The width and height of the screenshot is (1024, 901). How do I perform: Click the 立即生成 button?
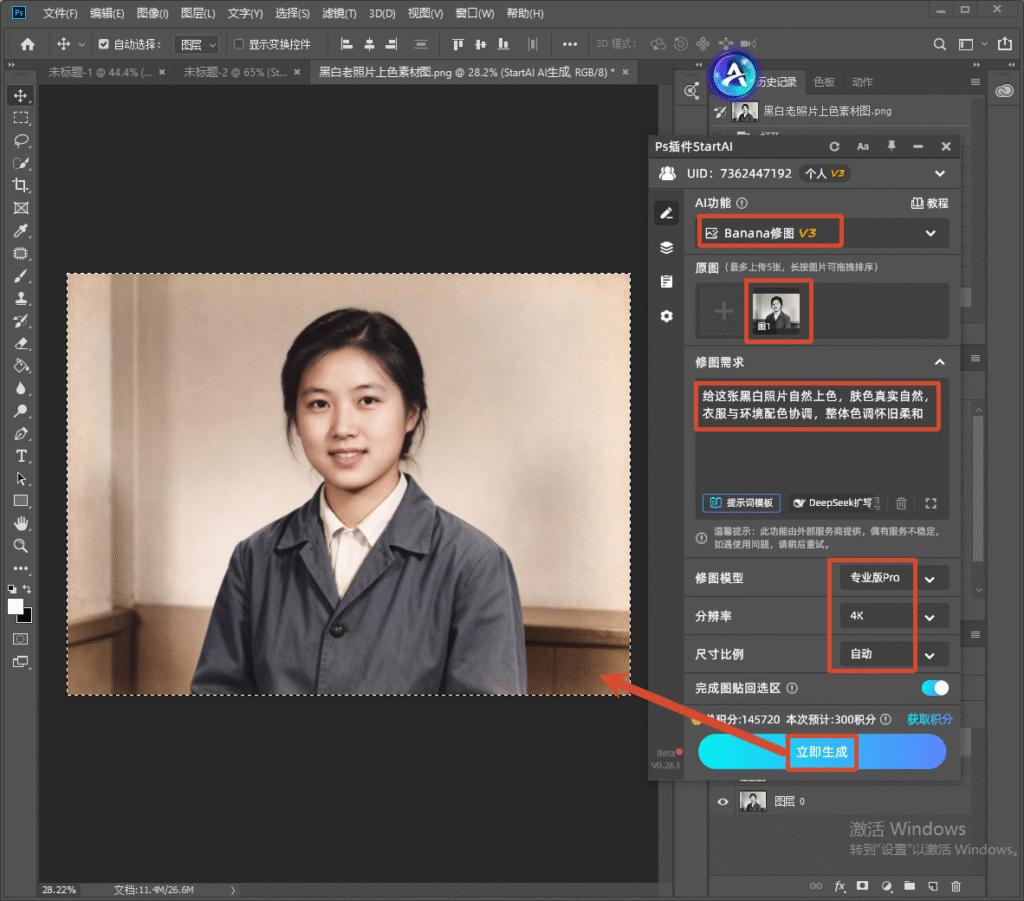point(822,751)
